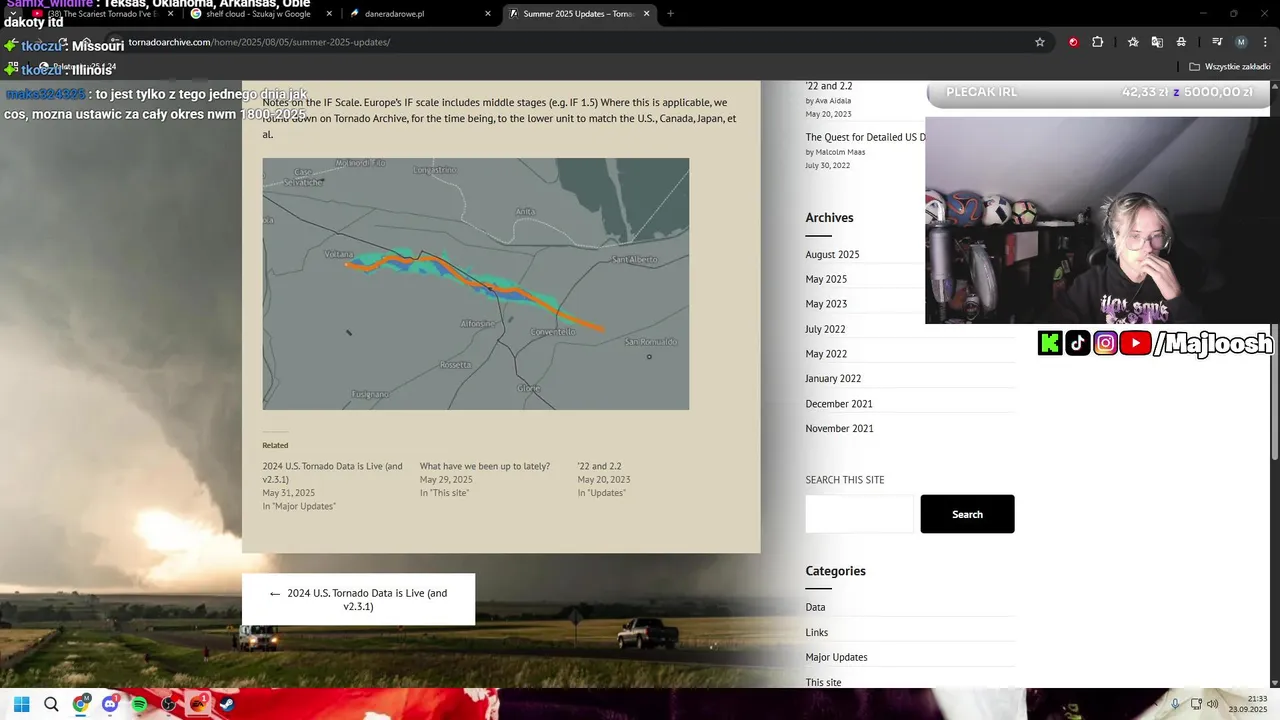
Task: Open author link 'Ava Aidala'
Action: [x=833, y=101]
